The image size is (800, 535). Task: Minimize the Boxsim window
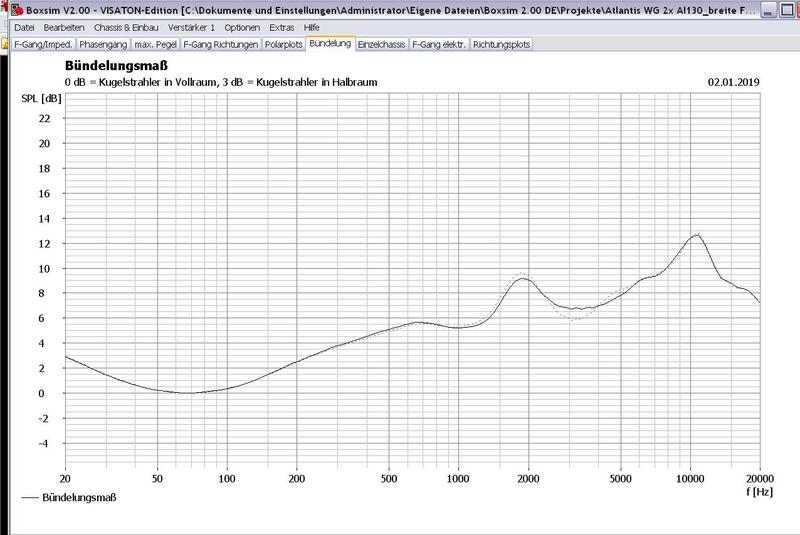[x=767, y=10]
